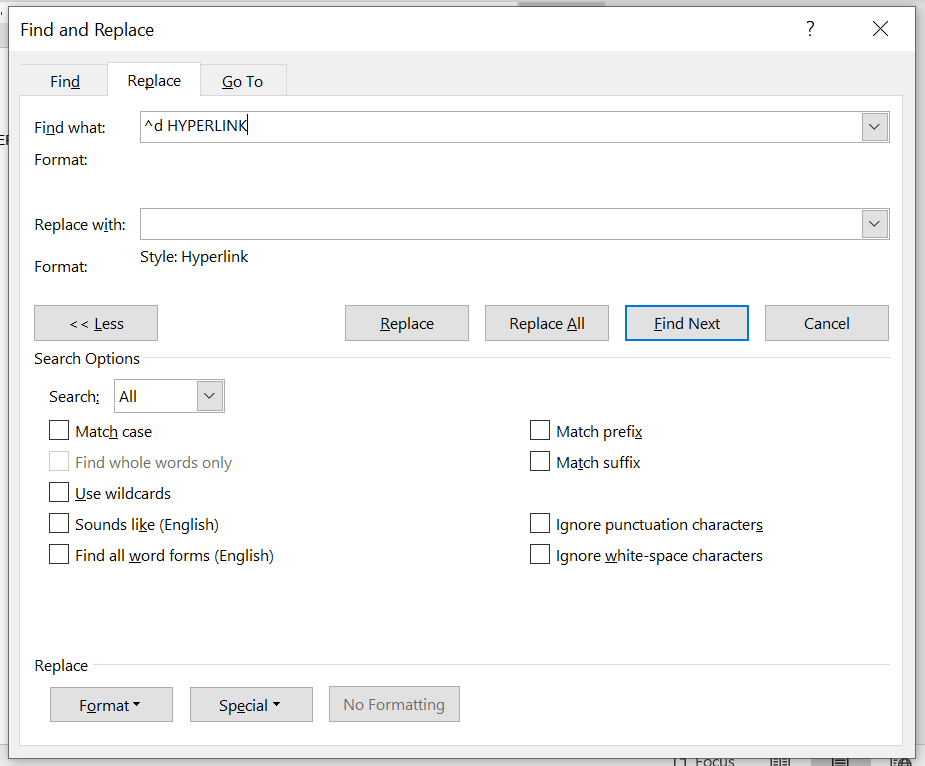This screenshot has width=925, height=766.
Task: Switch to the Find tab
Action: pos(65,81)
